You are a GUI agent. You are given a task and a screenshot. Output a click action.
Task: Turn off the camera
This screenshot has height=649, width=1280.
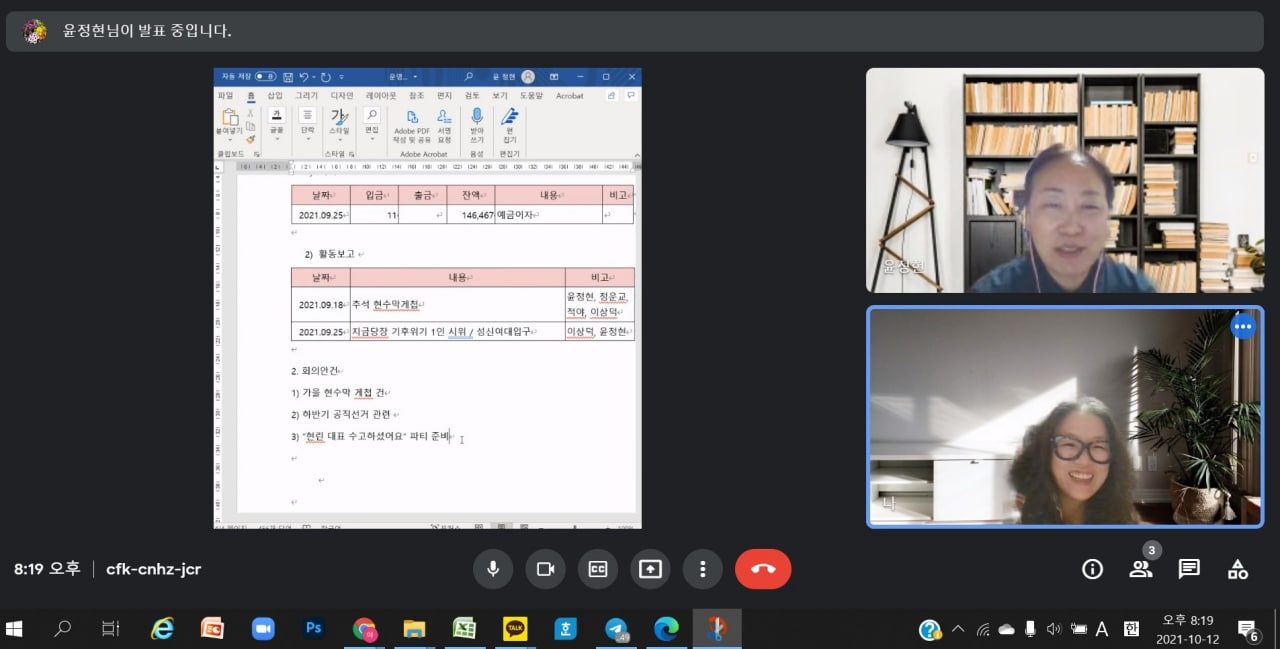545,569
